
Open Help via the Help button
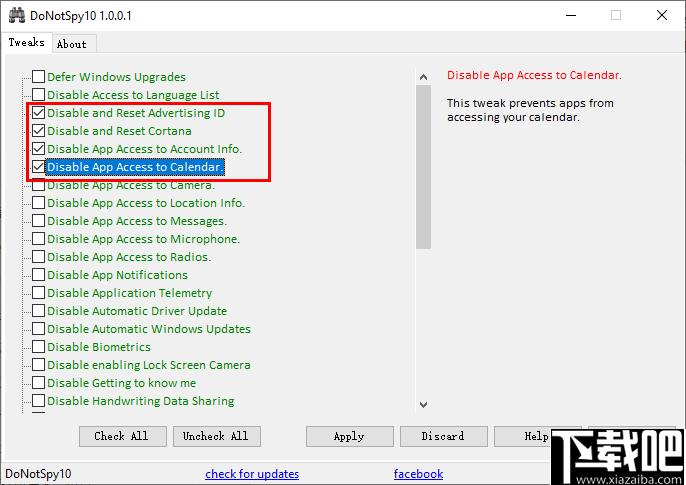pyautogui.click(x=536, y=436)
